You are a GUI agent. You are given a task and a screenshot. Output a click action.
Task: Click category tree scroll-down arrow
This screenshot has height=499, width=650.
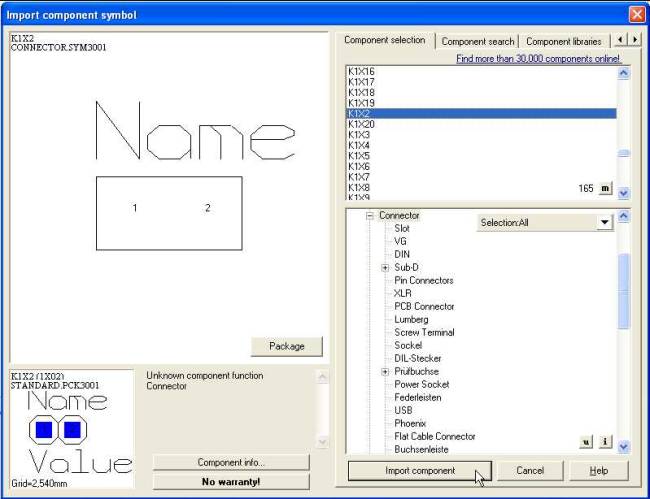pyautogui.click(x=623, y=447)
